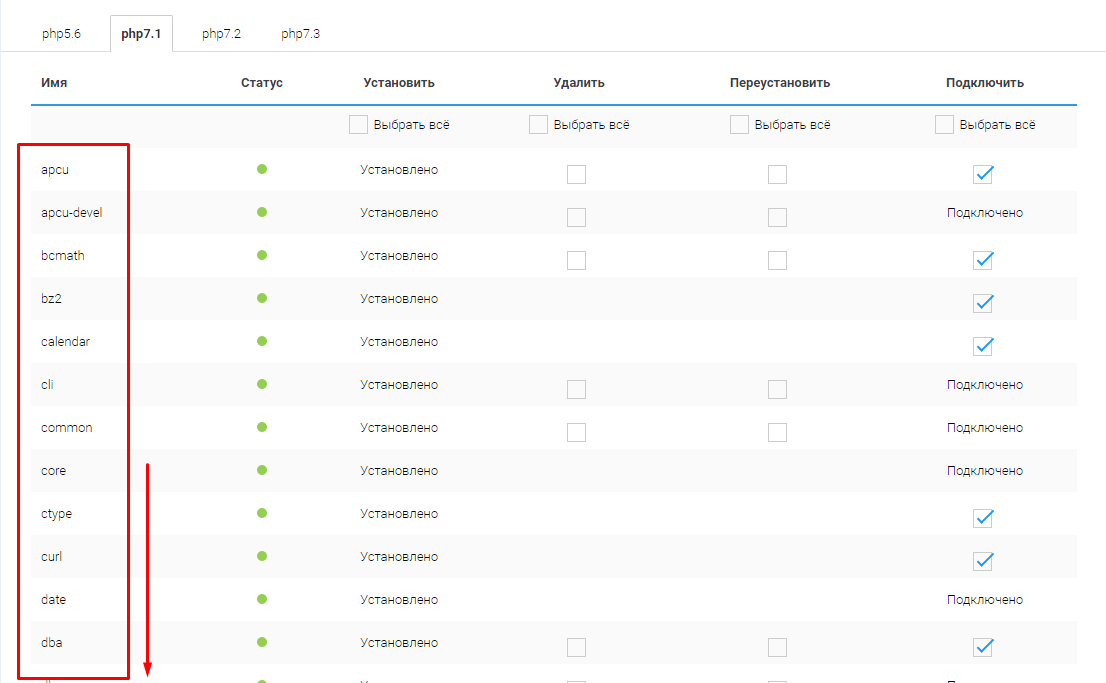This screenshot has height=683, width=1106.
Task: Click the 'Имя' column header
Action: 54,83
